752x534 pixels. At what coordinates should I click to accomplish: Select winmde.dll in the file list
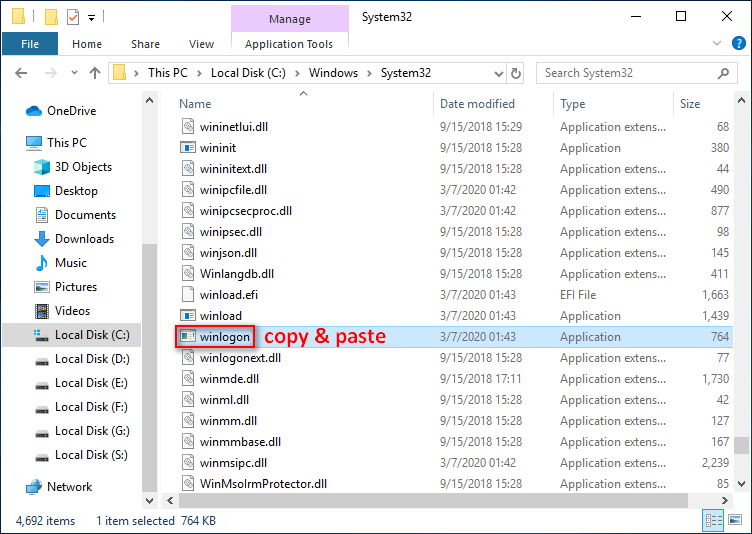[x=229, y=379]
